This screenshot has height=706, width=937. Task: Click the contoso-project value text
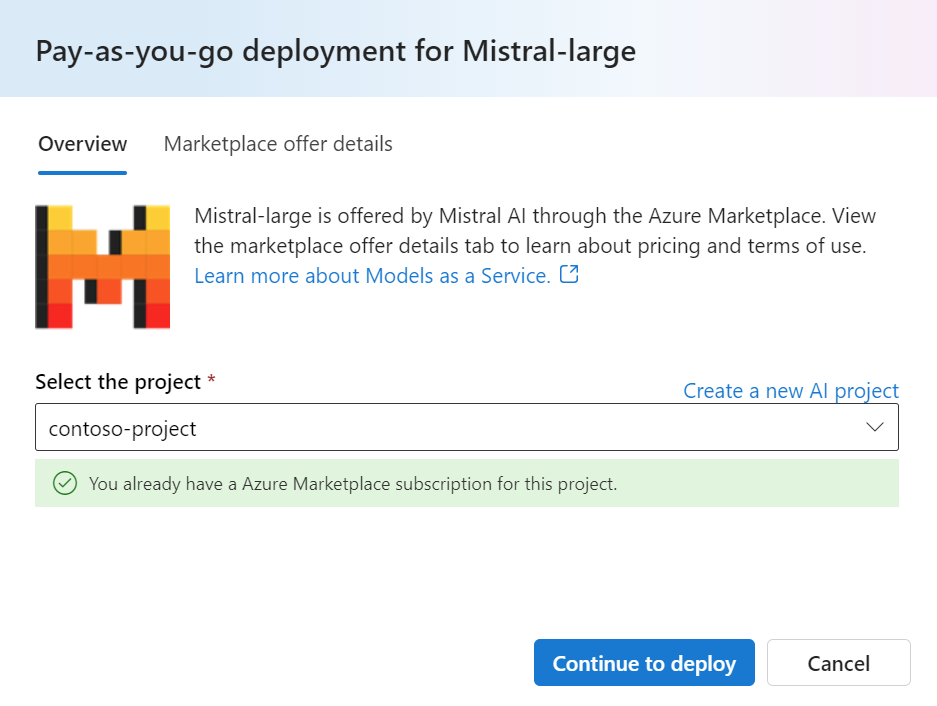[x=123, y=429]
